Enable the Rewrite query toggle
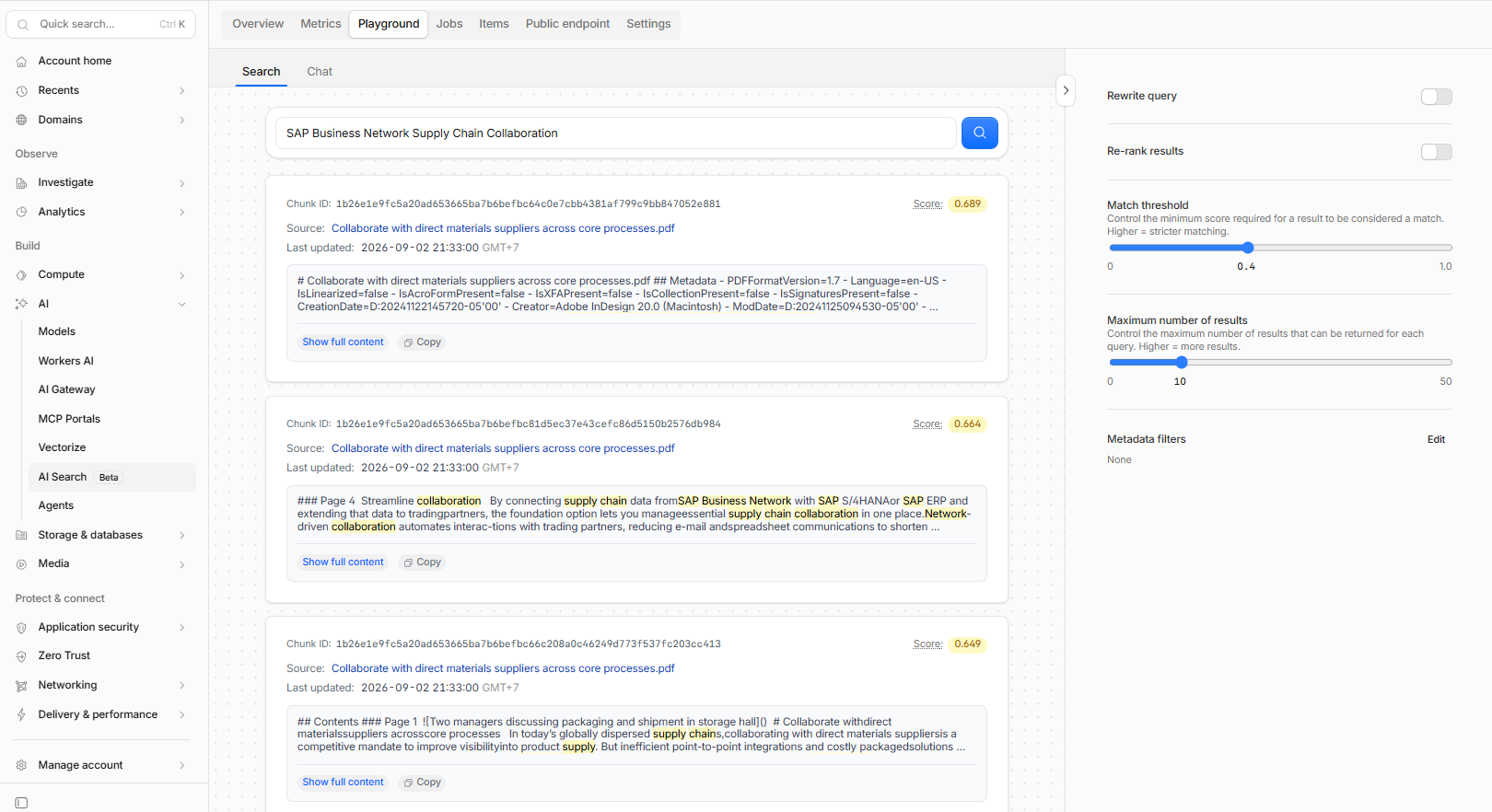 (x=1436, y=97)
